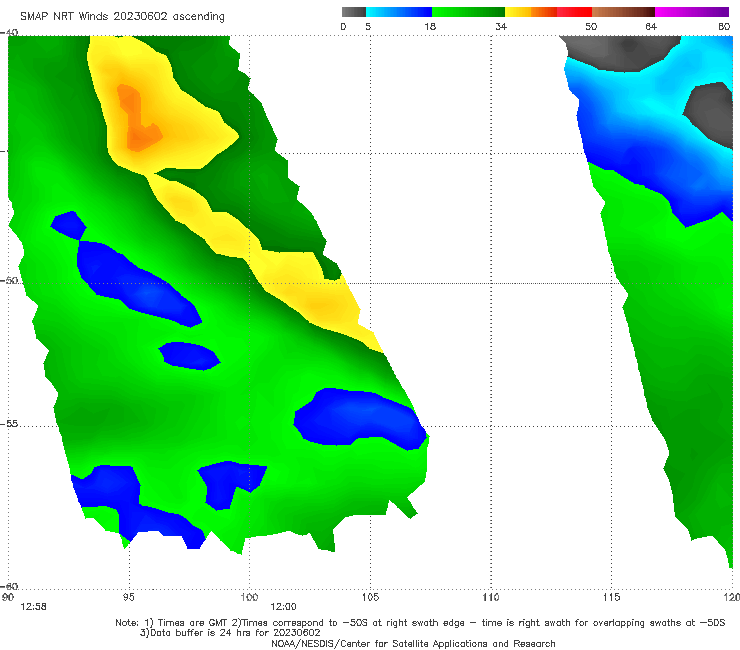Screen dimensions: 740x650
Task: Click the brown segment of the color bar
Action: [x=623, y=12]
